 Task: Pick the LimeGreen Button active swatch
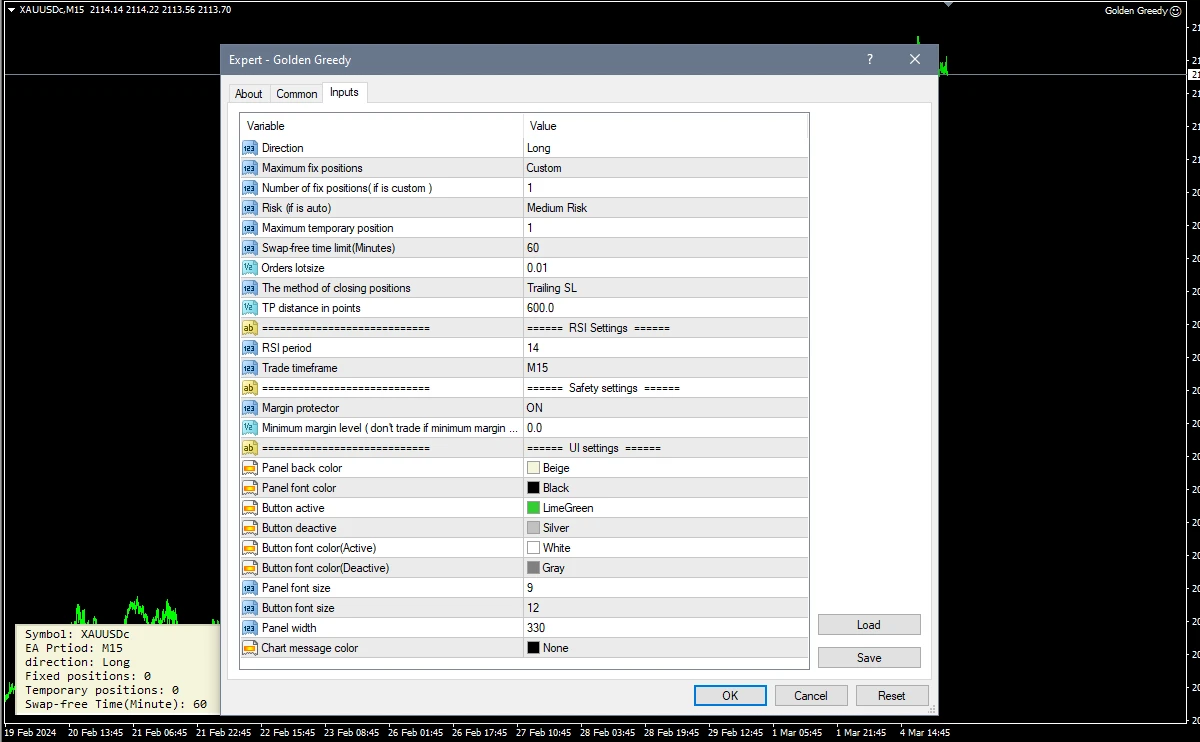click(534, 508)
